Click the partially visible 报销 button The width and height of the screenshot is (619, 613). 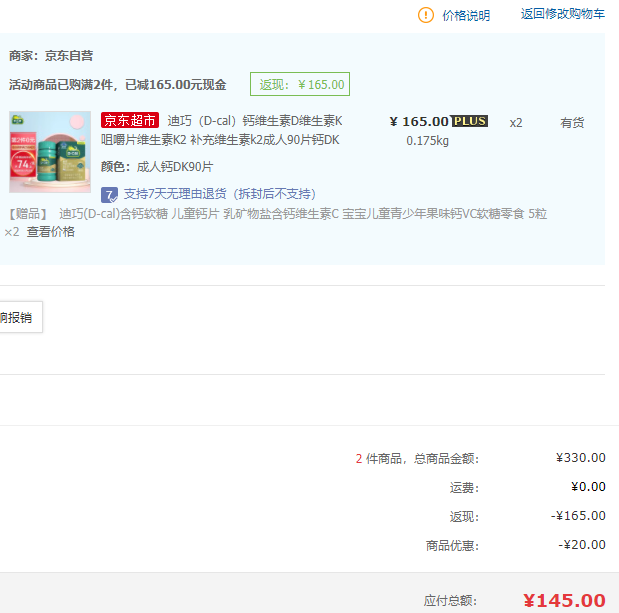click(21, 317)
